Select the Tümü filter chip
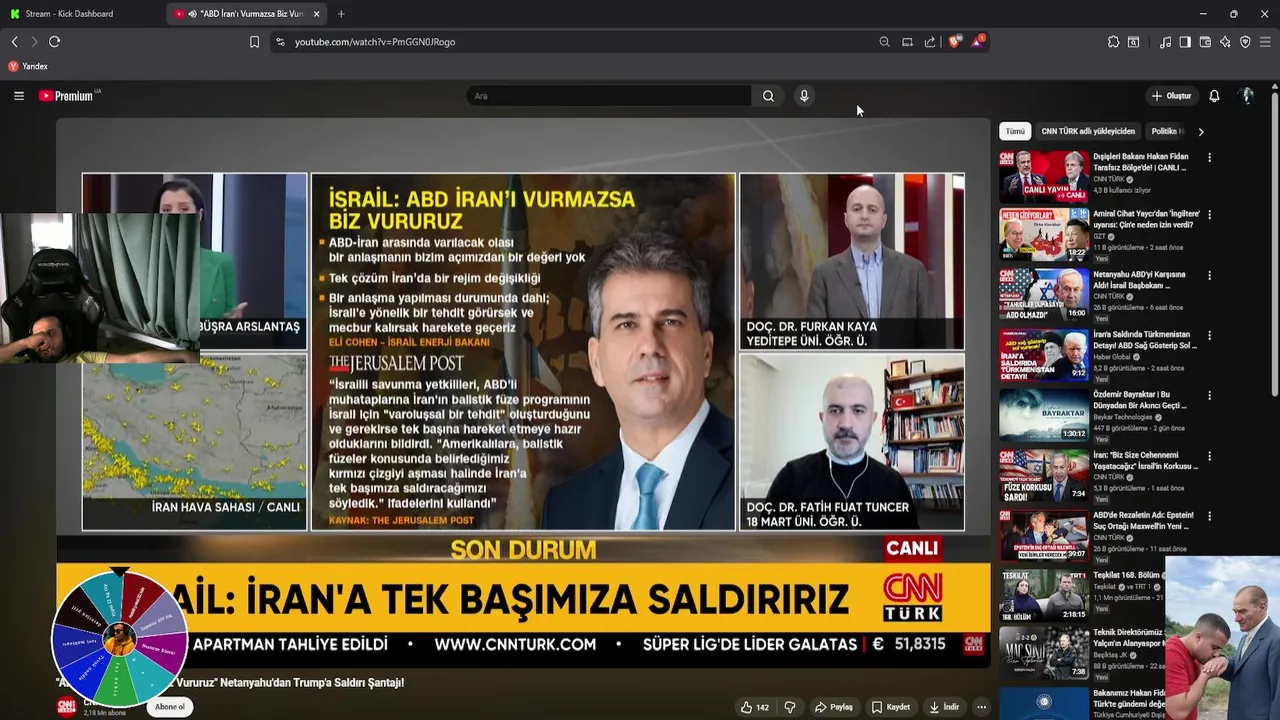This screenshot has width=1280, height=720. point(1015,131)
